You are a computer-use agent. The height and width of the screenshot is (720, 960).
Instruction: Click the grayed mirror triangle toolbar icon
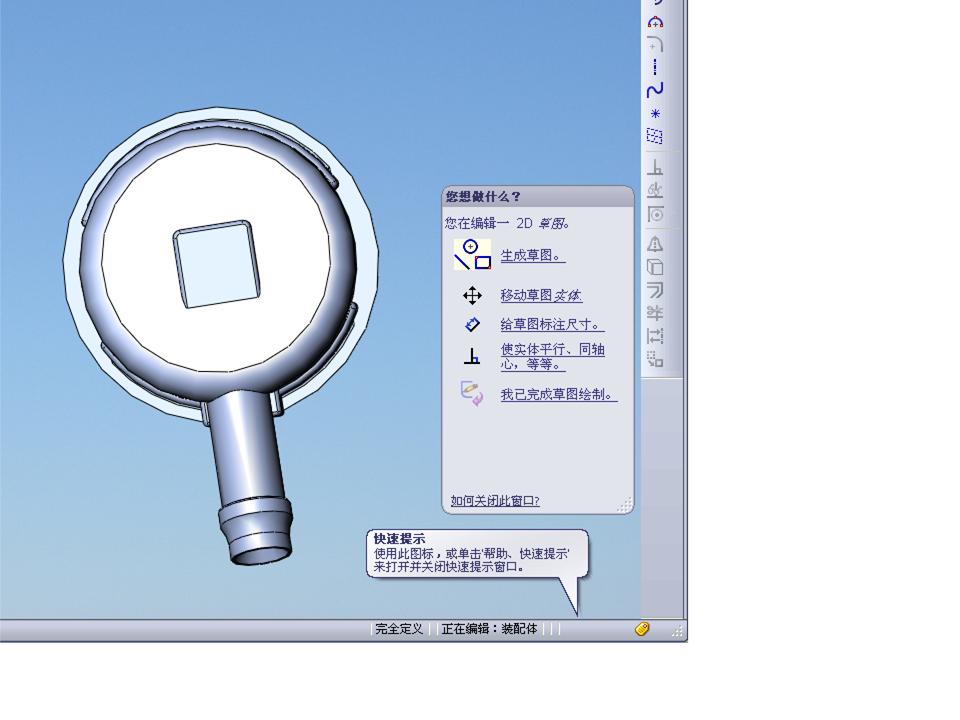[x=655, y=245]
